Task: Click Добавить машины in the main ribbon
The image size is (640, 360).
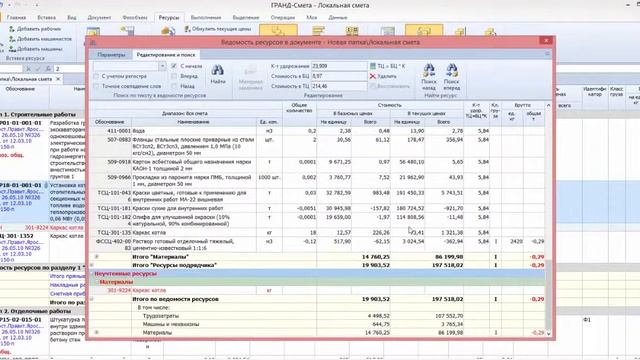Action: coord(36,49)
